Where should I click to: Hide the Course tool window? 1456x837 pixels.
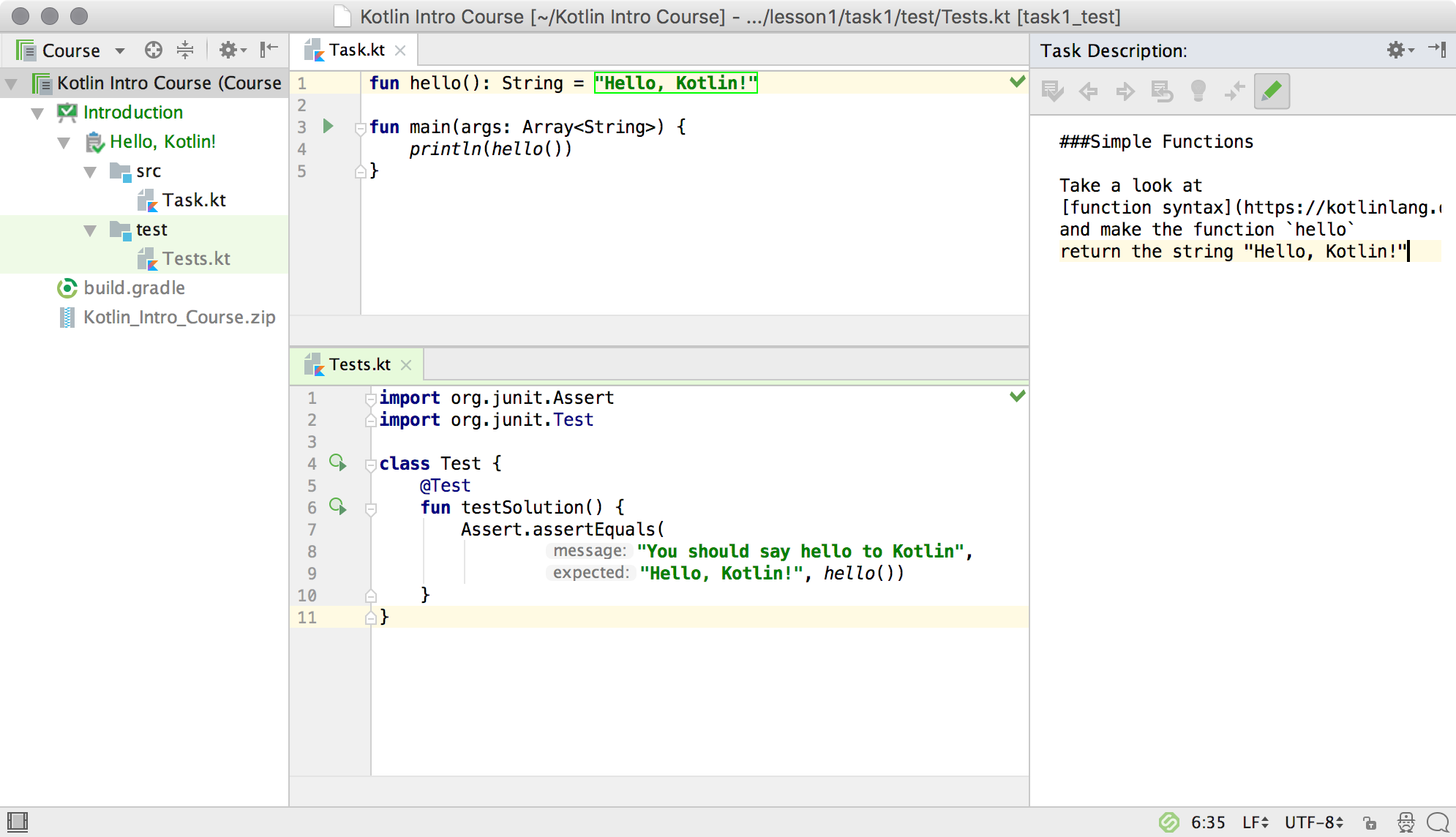tap(269, 50)
